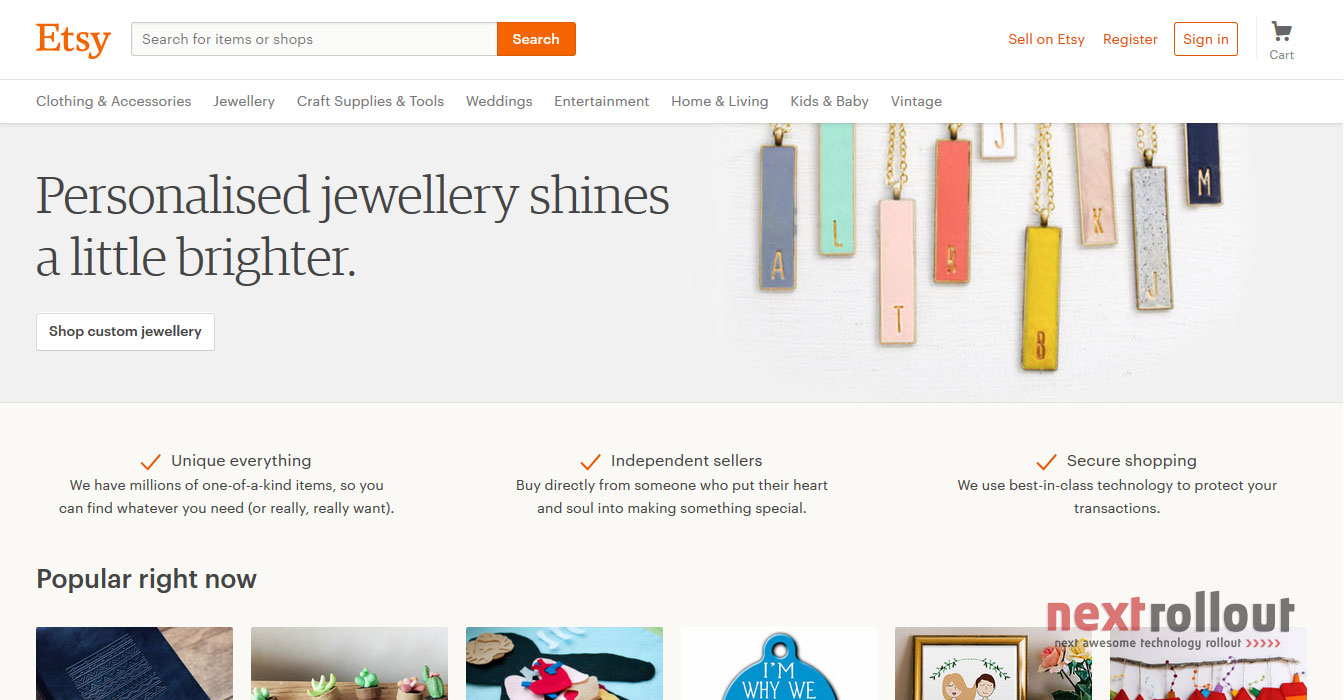Click the Etsy logo
Screen dimensions: 1344x700
(73, 40)
